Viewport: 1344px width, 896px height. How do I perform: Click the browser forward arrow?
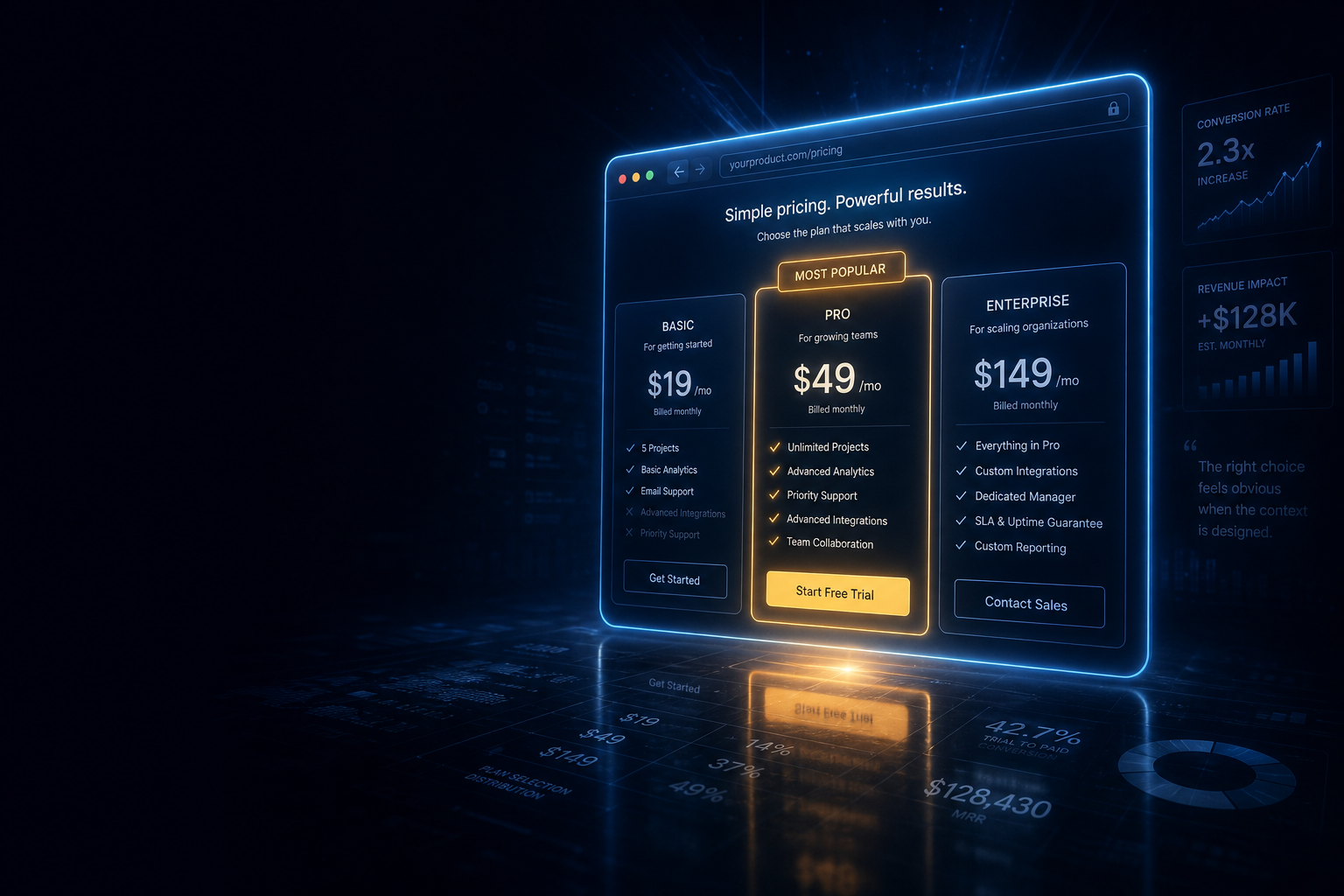(x=700, y=169)
